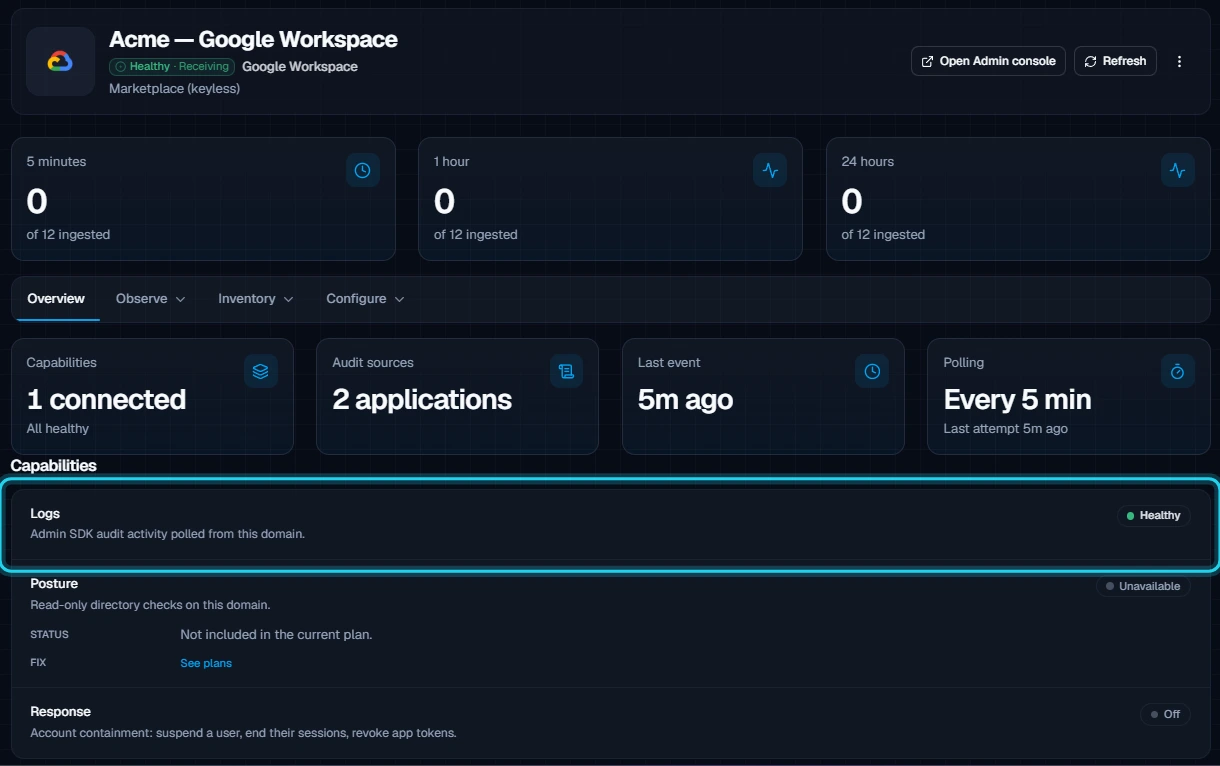Viewport: 1220px width, 766px height.
Task: Click the 'Every 5 min' polling value
Action: [1017, 400]
